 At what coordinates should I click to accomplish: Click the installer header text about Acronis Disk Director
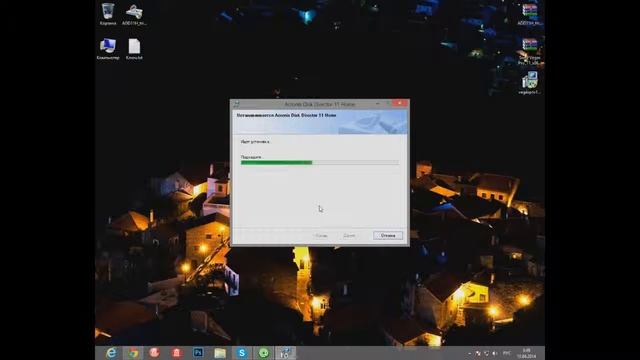(286, 116)
